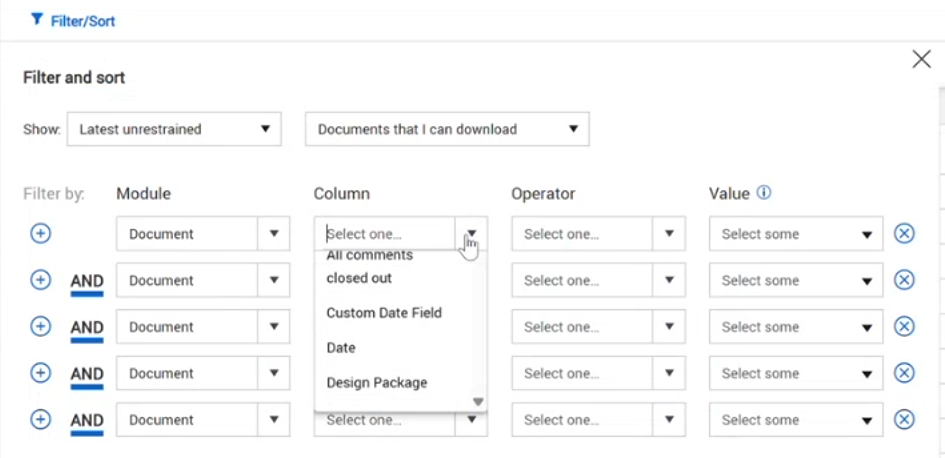The height and width of the screenshot is (458, 945).
Task: Click the Filter/Sort funnel icon
Action: (x=37, y=20)
